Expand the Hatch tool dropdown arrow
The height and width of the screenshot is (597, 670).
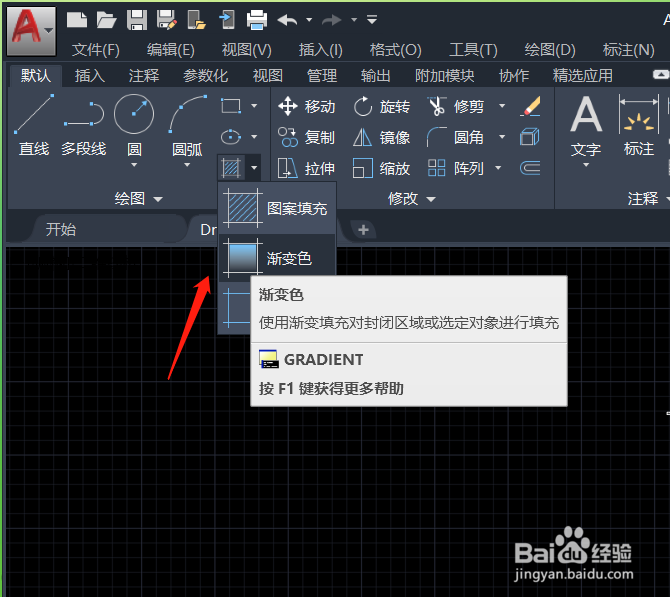tap(254, 167)
